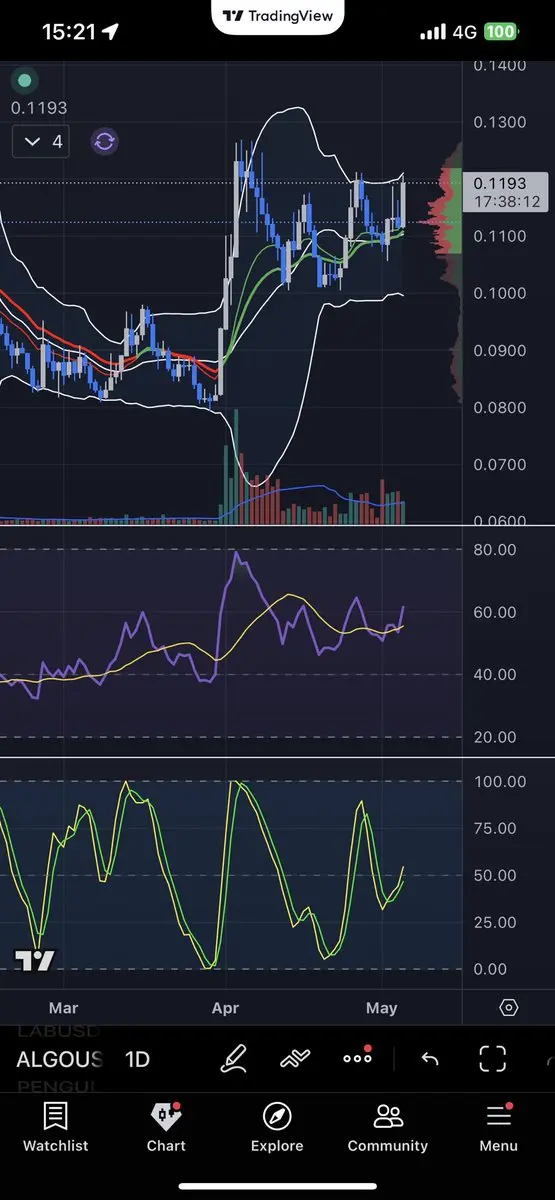Screen dimensions: 555x1200
Task: Tap the battery indicator showing 100
Action: 501,32
